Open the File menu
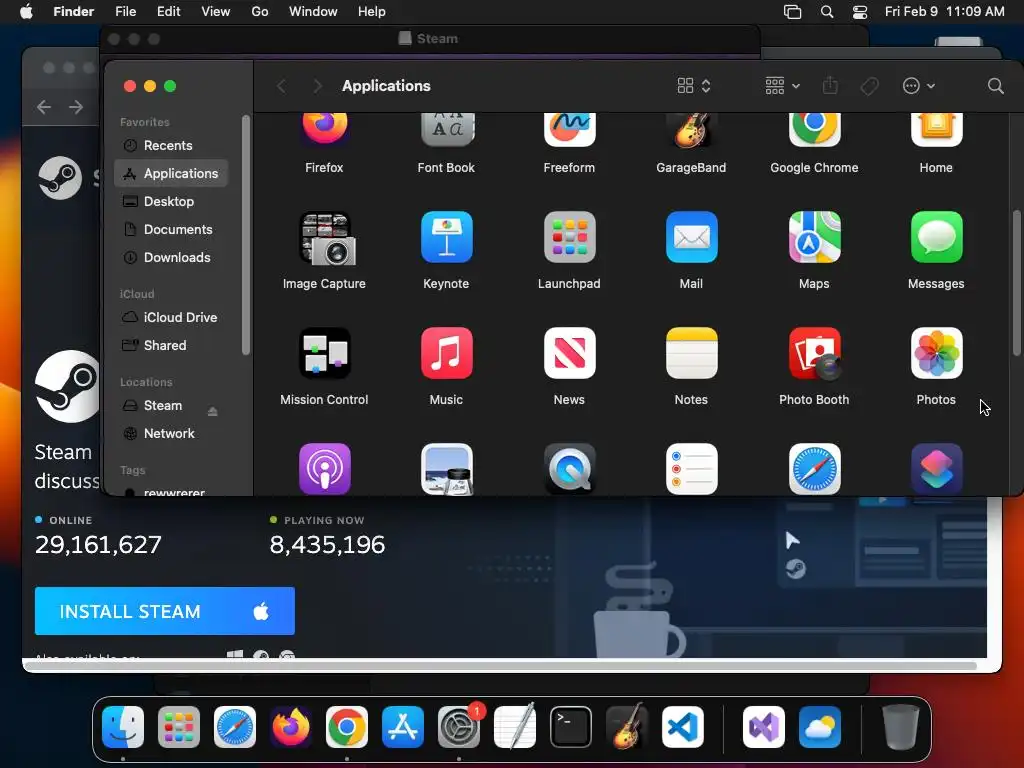 (125, 12)
